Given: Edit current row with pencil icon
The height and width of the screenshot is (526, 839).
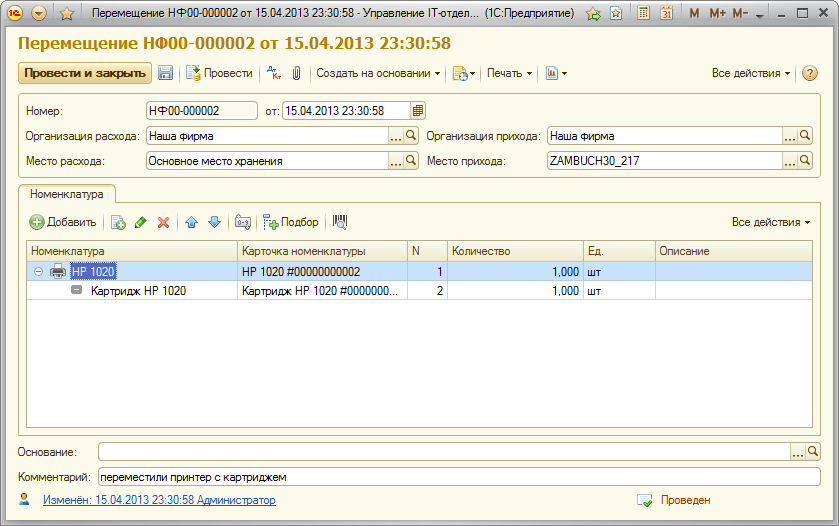Looking at the screenshot, I should coord(141,222).
